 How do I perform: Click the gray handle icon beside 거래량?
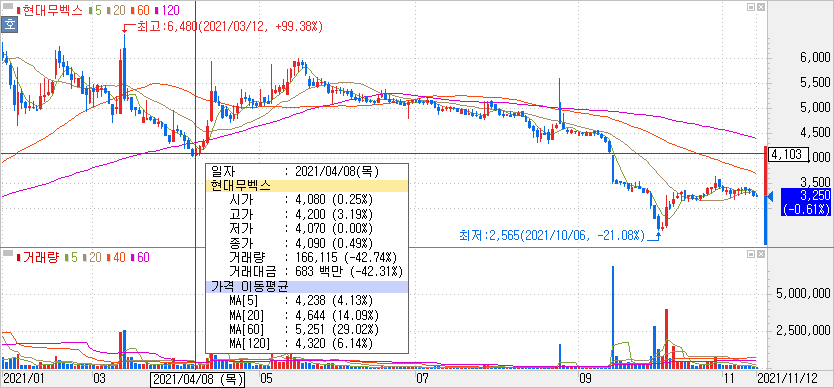tap(8, 254)
